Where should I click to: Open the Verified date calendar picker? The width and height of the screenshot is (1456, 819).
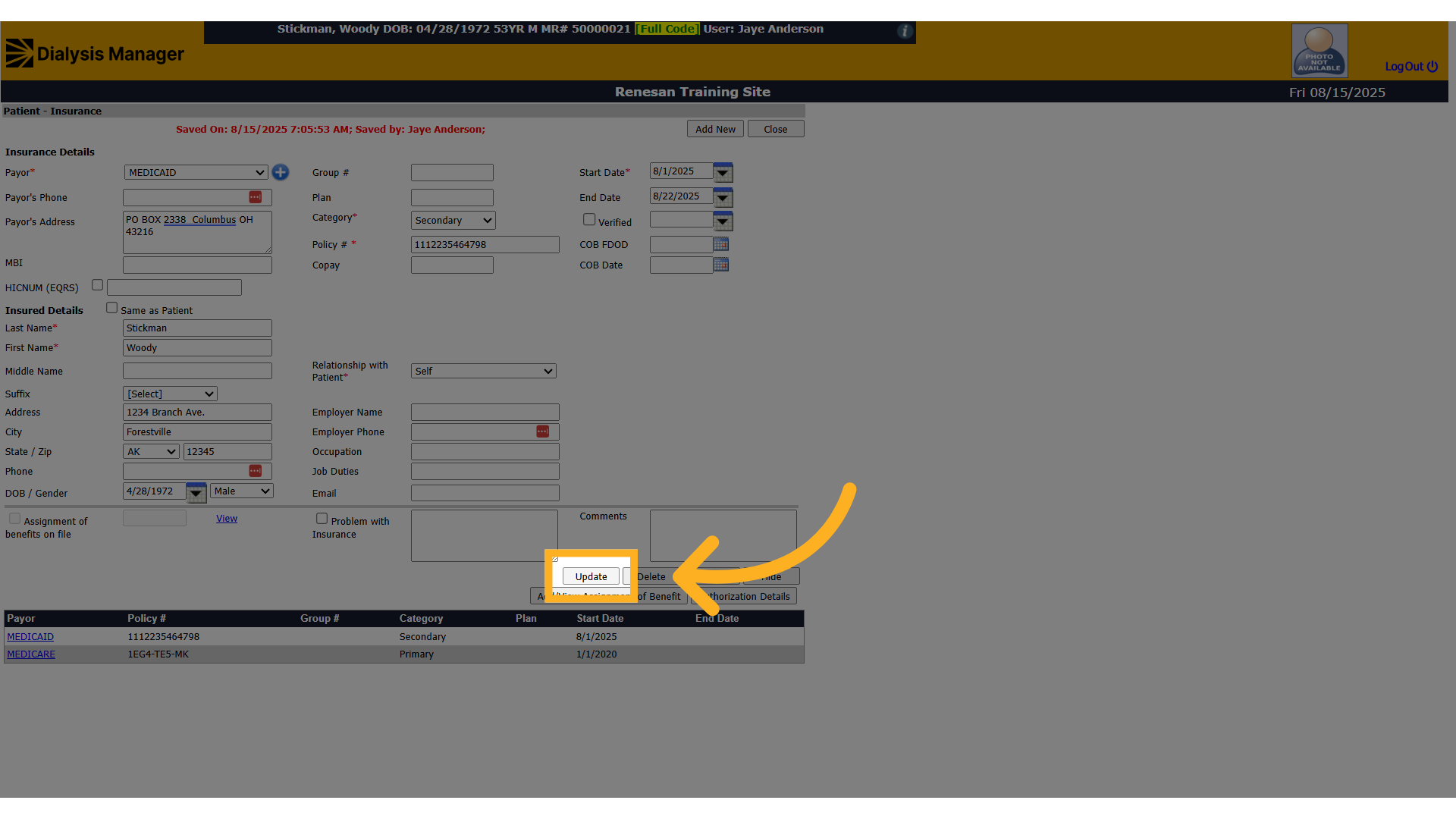pyautogui.click(x=723, y=221)
